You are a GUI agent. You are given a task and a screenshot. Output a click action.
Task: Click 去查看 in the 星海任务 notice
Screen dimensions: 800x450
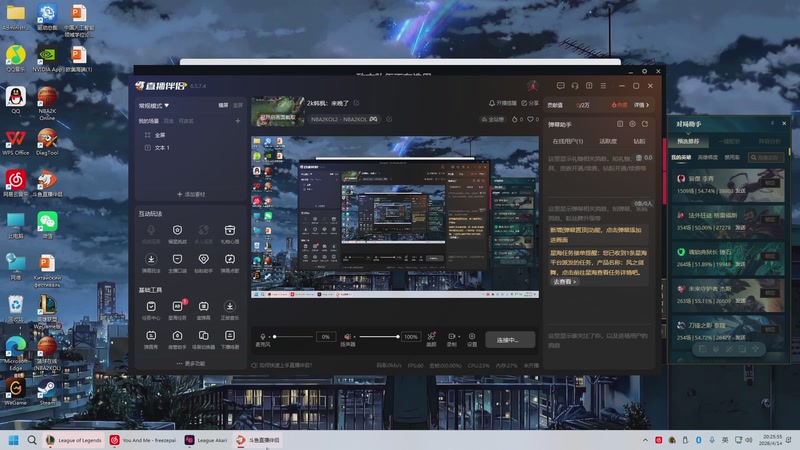[564, 282]
